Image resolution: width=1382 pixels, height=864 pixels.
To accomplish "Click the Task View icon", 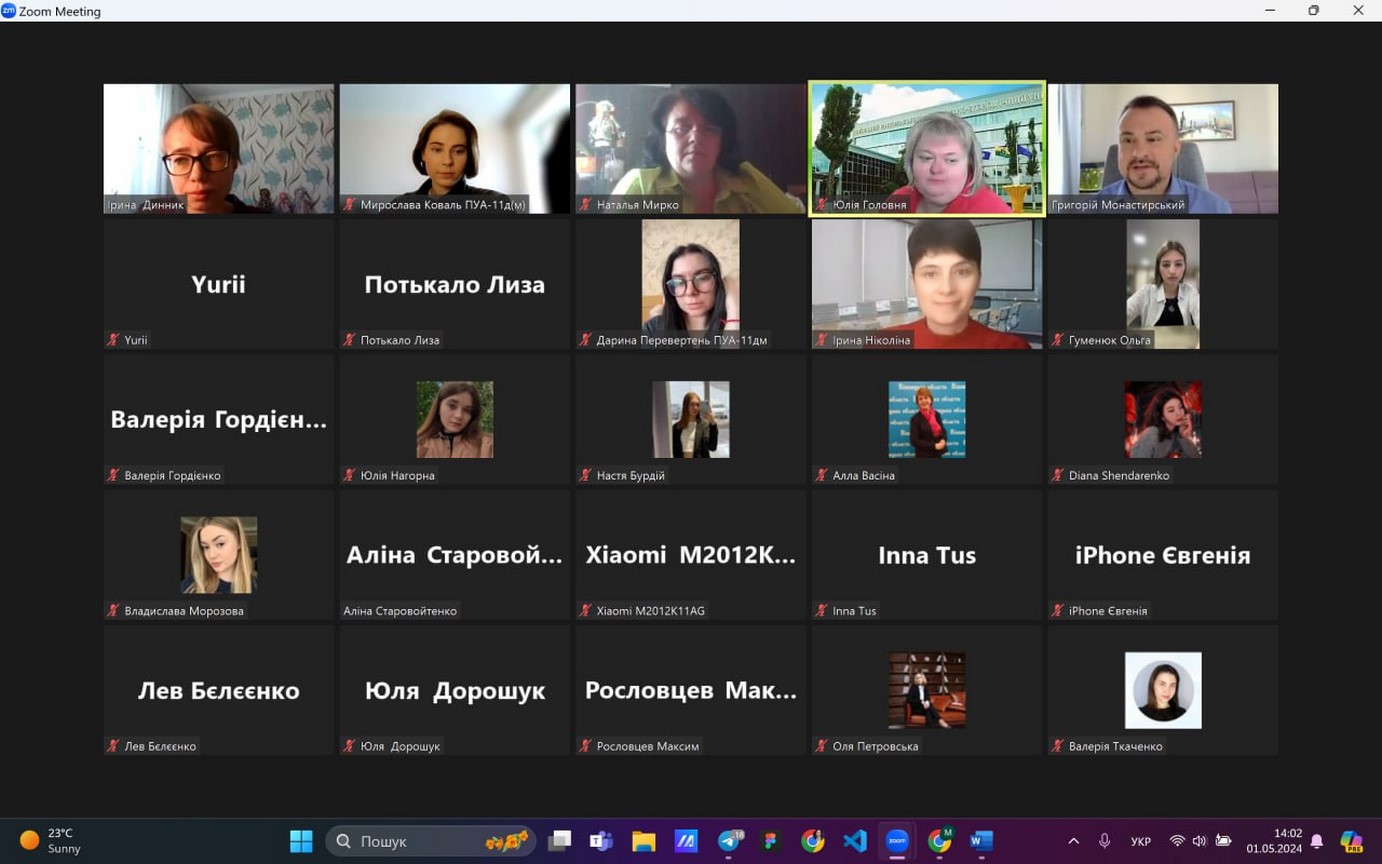I will (559, 841).
